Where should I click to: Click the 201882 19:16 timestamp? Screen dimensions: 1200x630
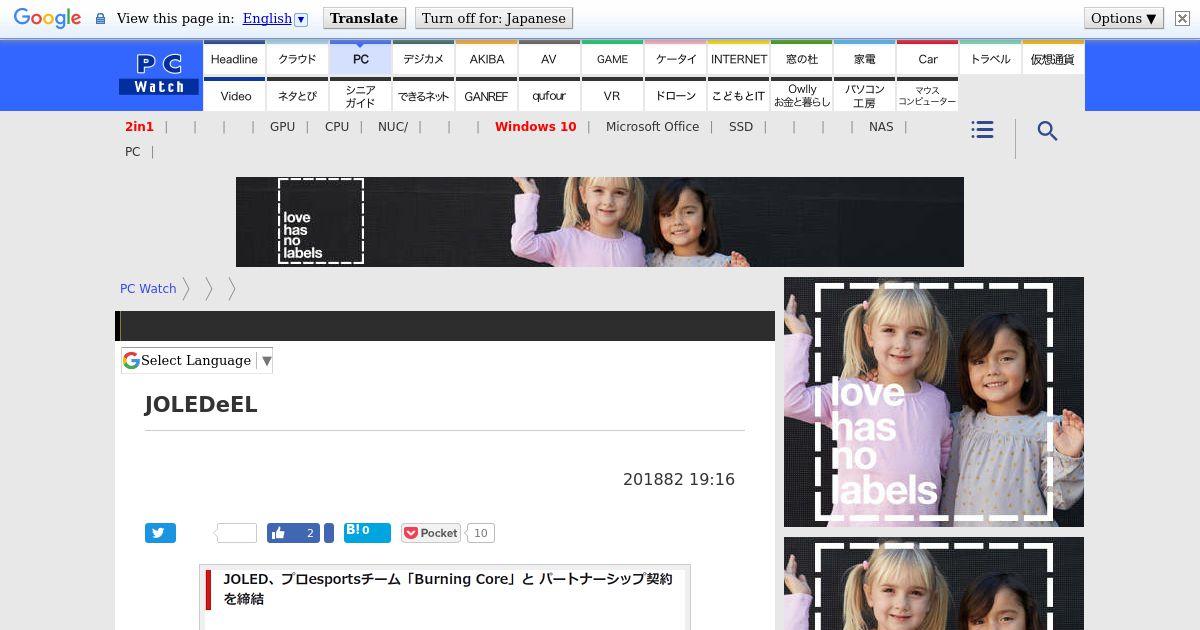(679, 479)
